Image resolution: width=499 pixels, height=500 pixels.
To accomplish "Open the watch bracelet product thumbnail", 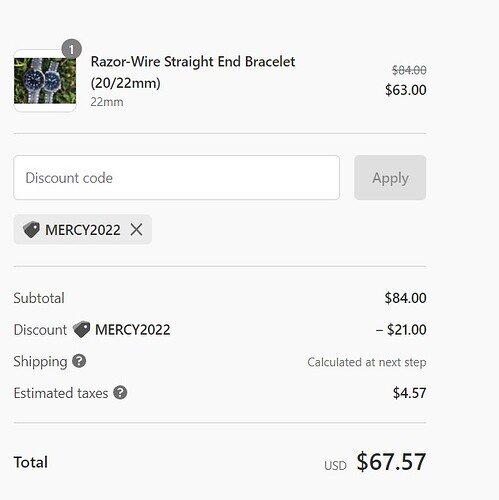I will [45, 81].
